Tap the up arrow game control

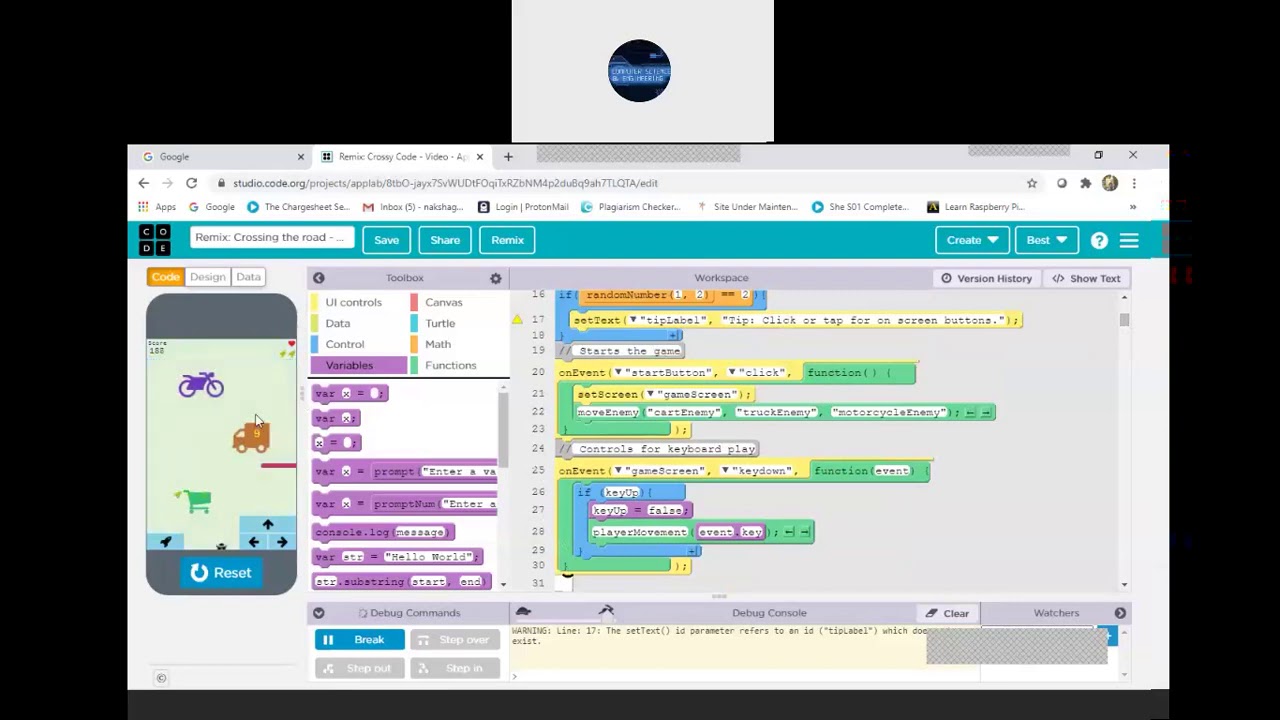[x=267, y=524]
